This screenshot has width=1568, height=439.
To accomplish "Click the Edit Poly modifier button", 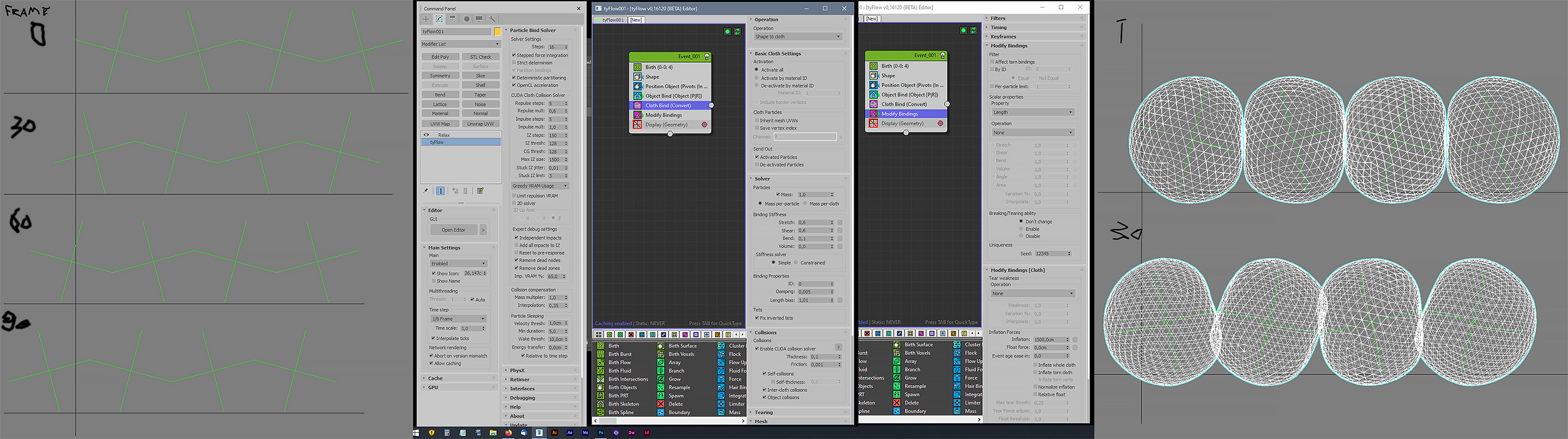I will (440, 57).
